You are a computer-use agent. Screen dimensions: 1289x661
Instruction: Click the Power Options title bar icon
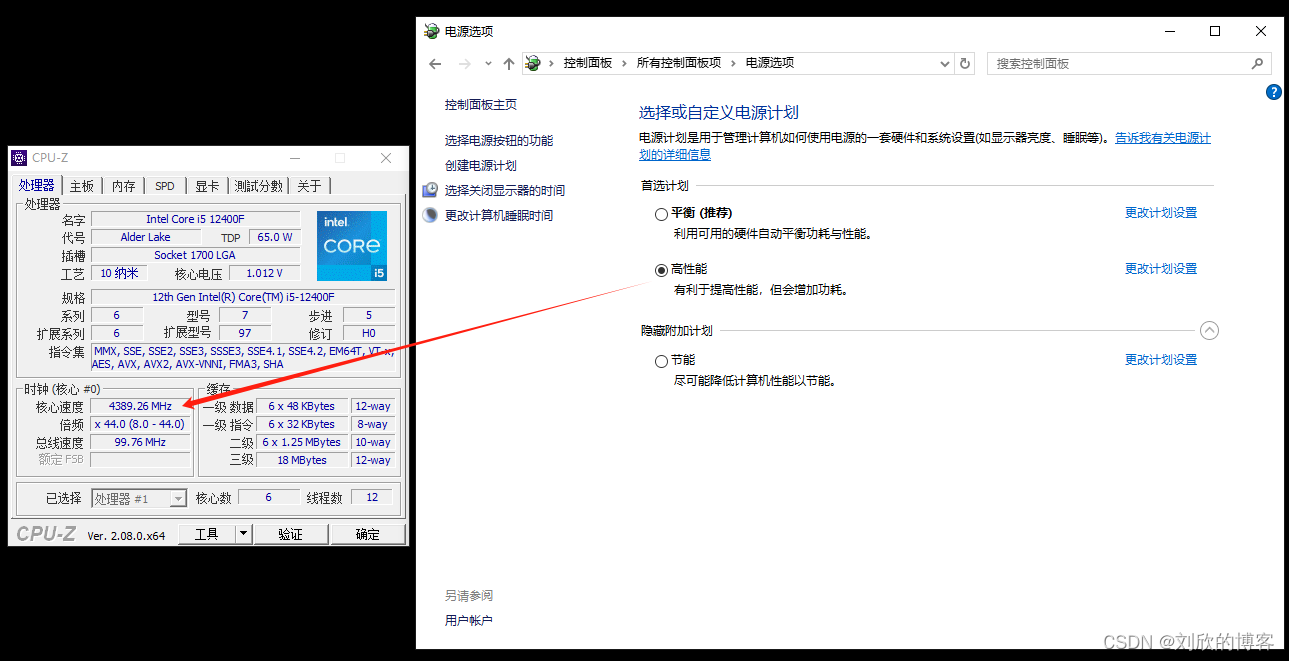431,31
